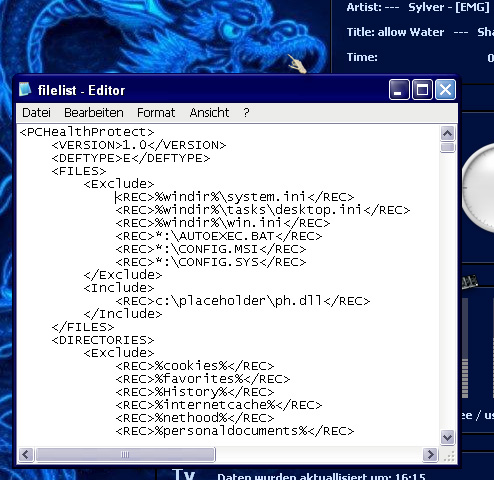Click the %favorites% line
The width and height of the screenshot is (494, 480).
203,379
